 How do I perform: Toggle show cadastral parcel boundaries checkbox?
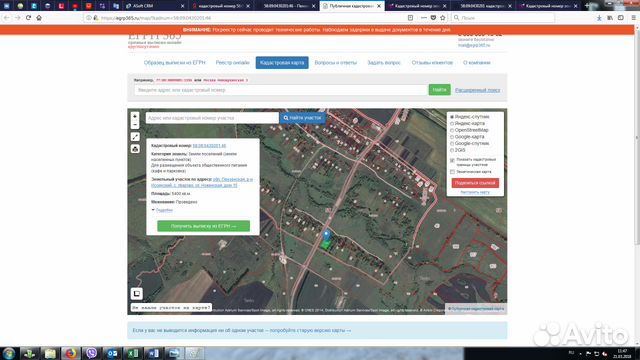tap(452, 160)
